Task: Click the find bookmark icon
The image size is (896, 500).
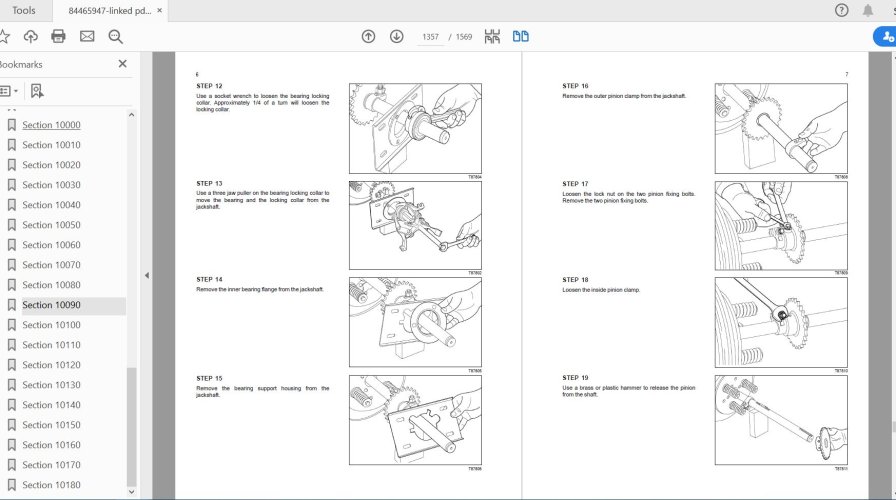Action: (x=37, y=91)
